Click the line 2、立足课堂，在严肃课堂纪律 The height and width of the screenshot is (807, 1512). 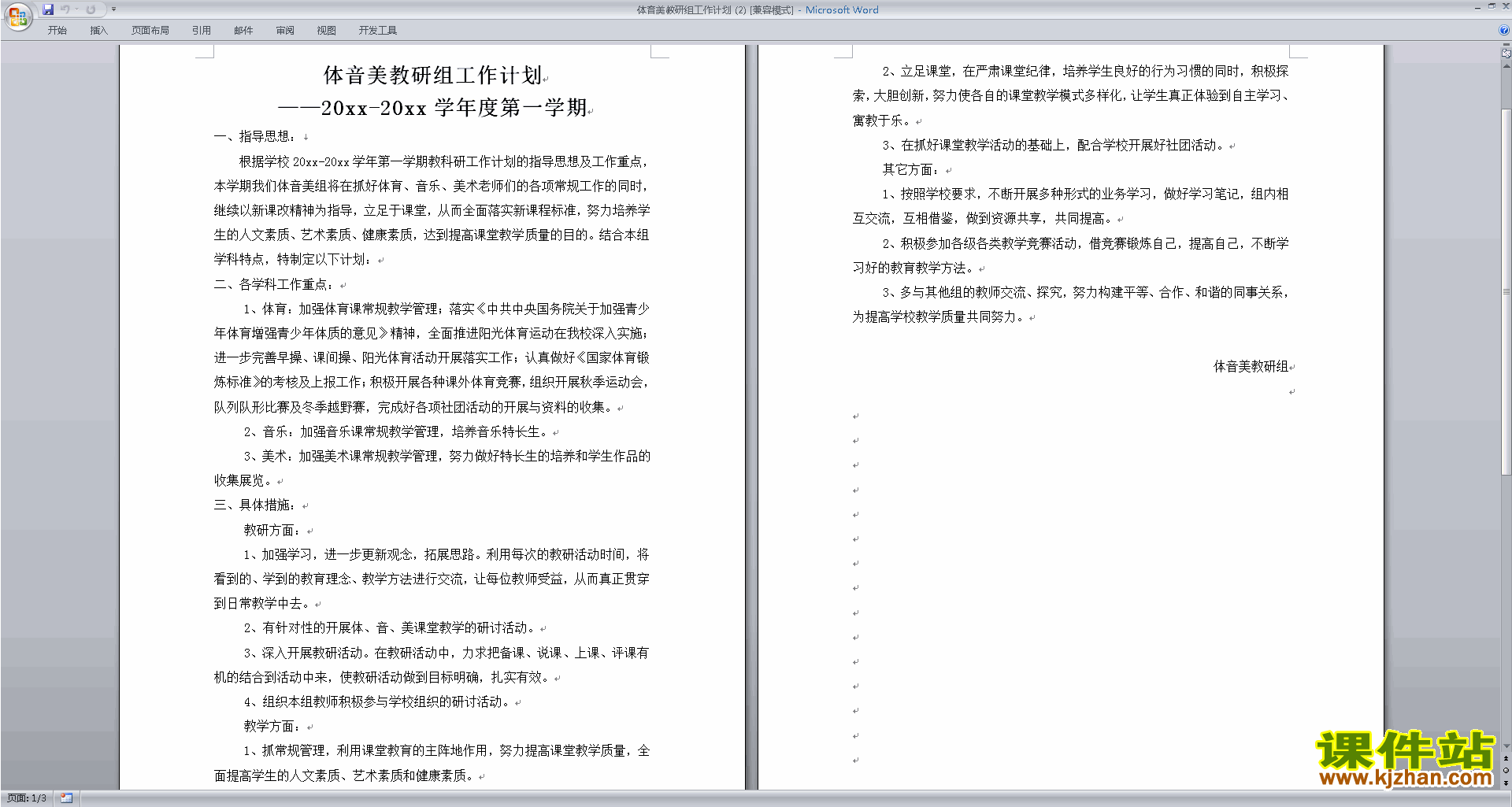click(x=1085, y=71)
